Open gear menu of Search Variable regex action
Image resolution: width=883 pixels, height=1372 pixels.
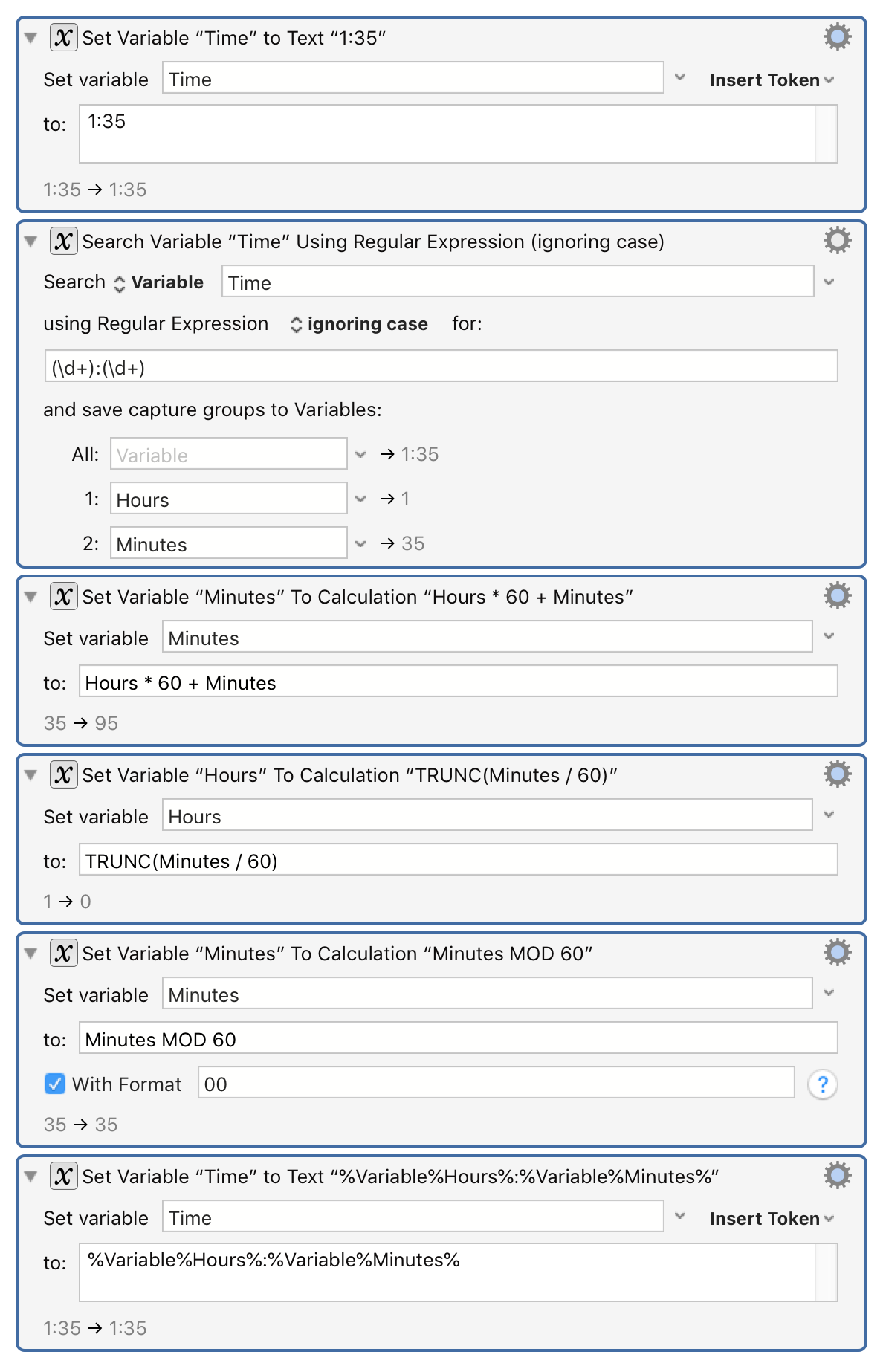(x=837, y=240)
